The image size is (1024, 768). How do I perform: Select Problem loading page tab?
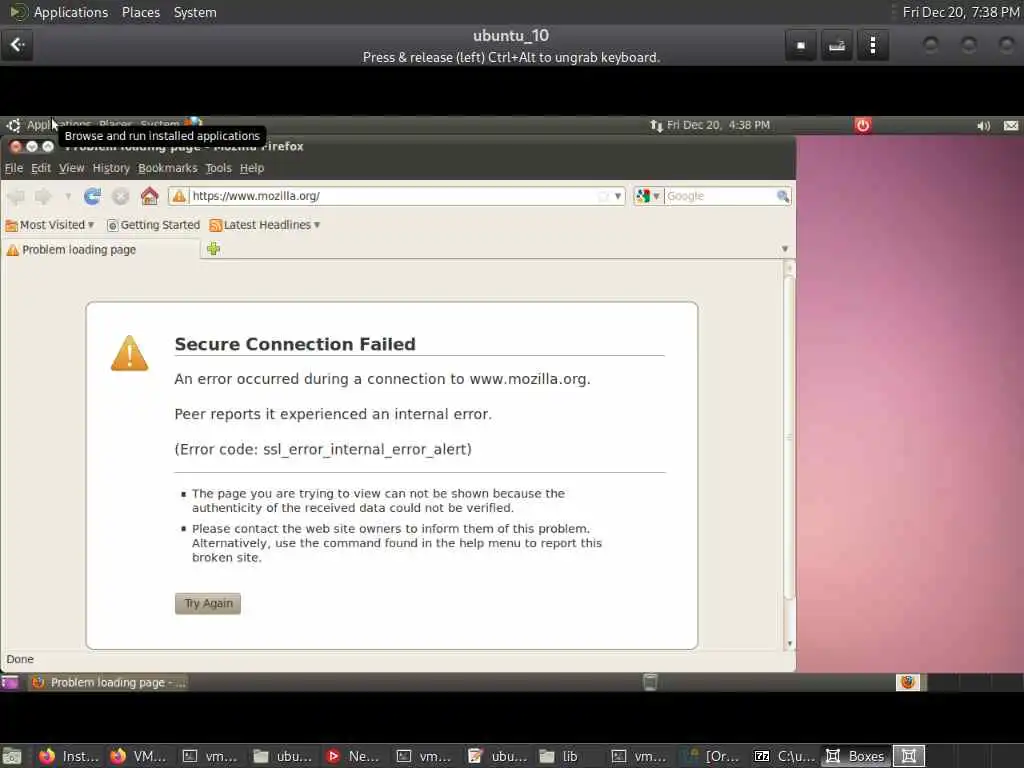pyautogui.click(x=100, y=249)
